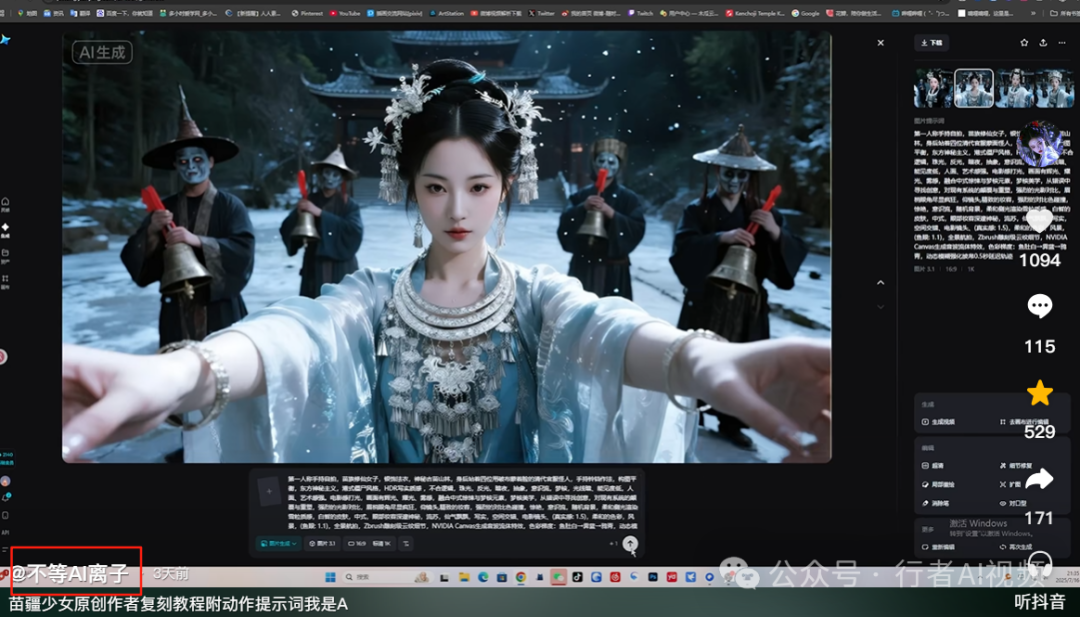The width and height of the screenshot is (1080, 617).
Task: Click the 生成视频 generate video option
Action: pos(937,422)
